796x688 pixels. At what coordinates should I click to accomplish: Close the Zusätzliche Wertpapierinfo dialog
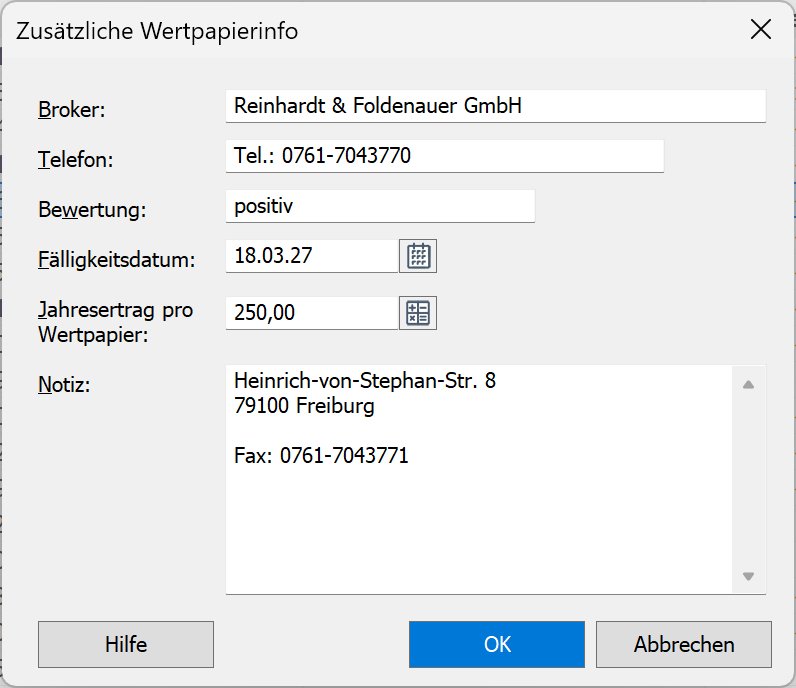(760, 30)
